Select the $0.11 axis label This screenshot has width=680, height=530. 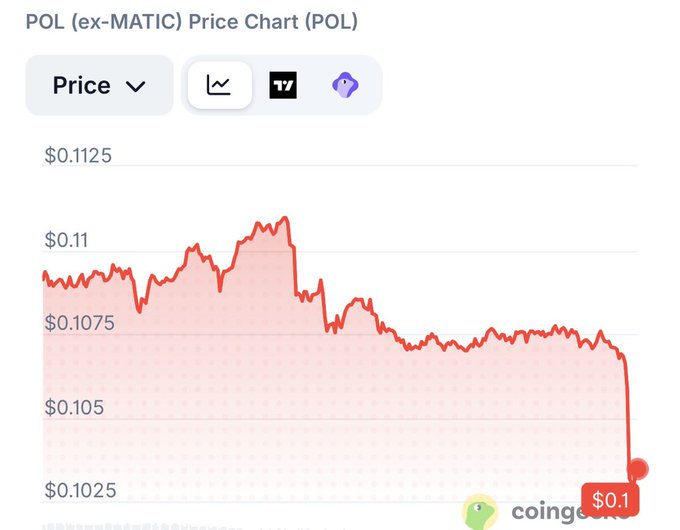(66, 240)
